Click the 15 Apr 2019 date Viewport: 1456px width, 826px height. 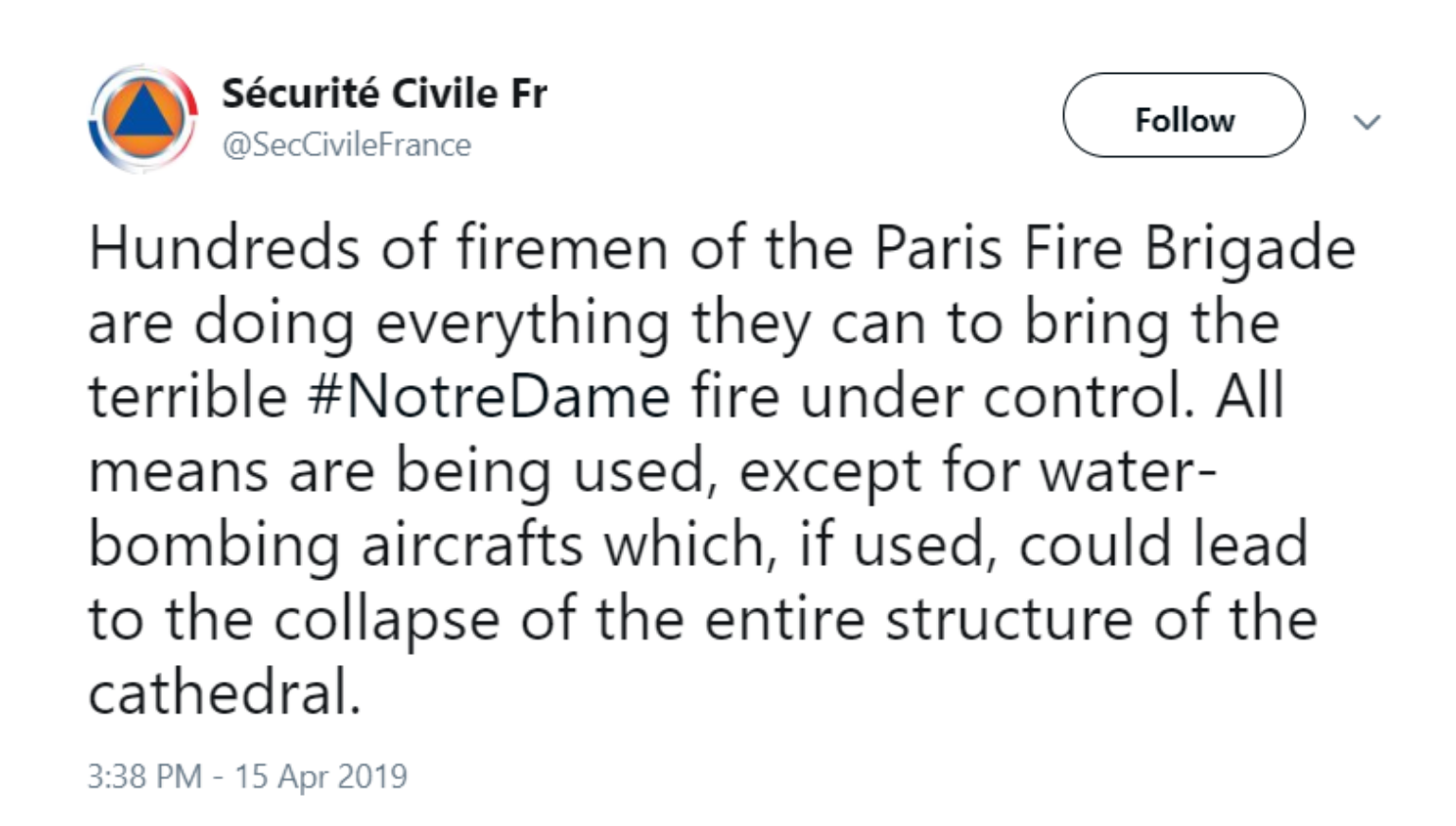(x=320, y=776)
